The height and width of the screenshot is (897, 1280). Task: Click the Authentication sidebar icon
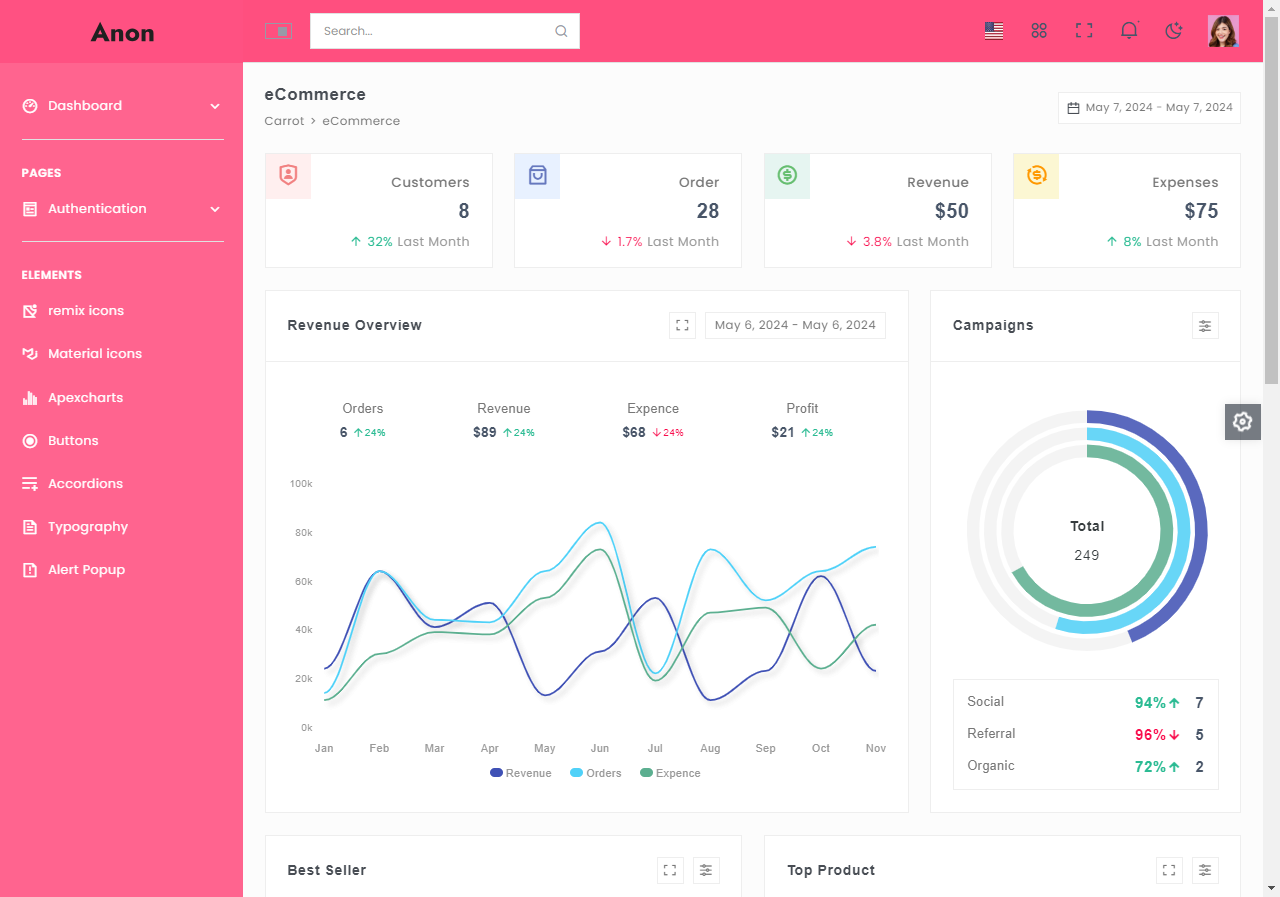pos(30,209)
